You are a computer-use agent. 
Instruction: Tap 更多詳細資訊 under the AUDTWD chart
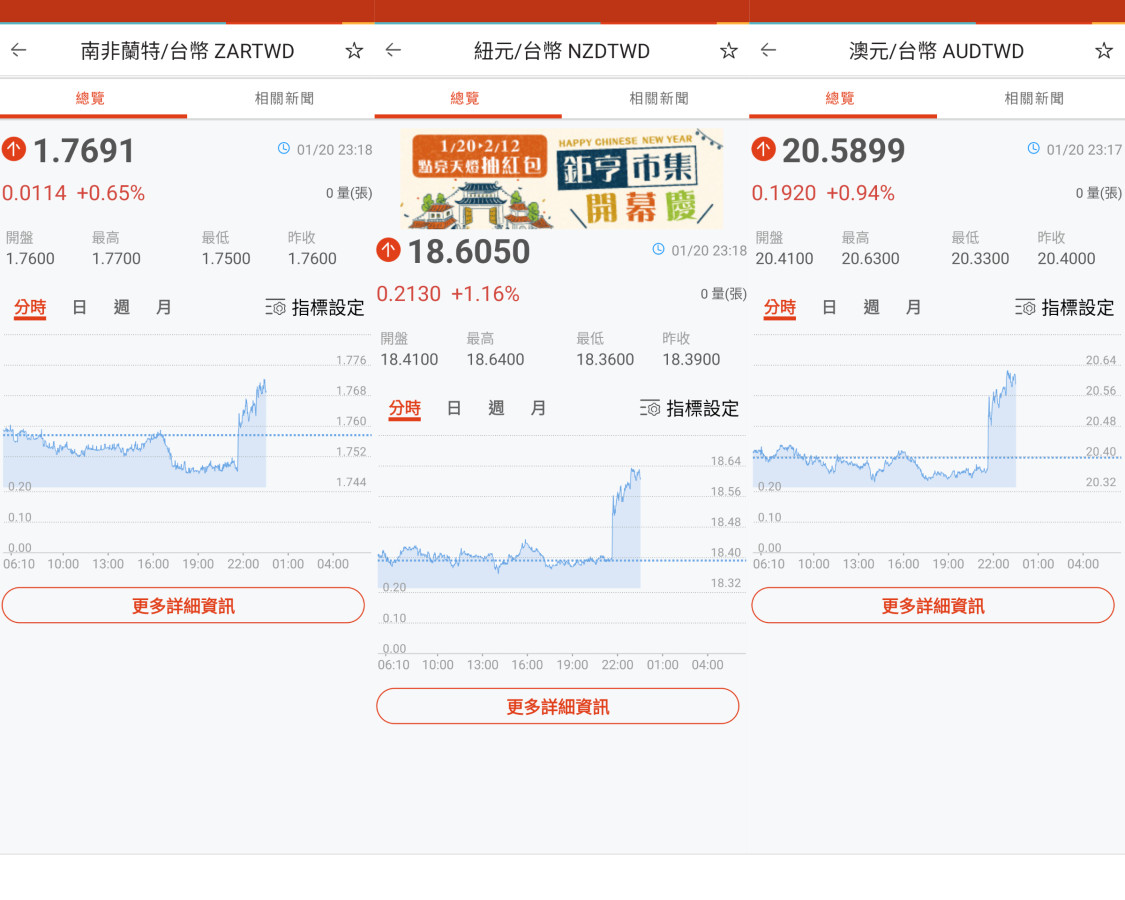tap(932, 606)
